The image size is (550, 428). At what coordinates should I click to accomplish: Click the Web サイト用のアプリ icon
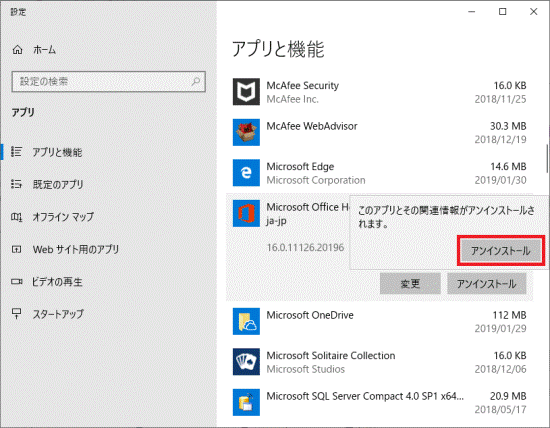[16, 249]
